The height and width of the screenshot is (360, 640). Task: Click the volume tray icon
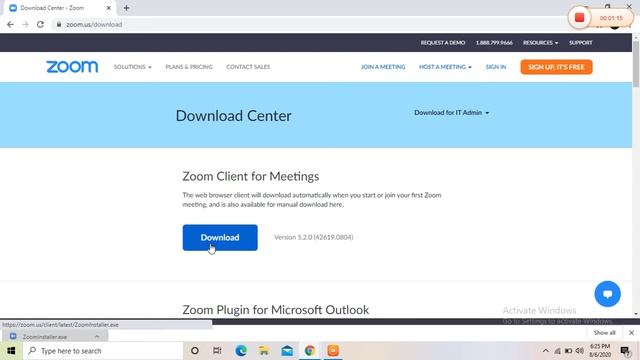579,351
